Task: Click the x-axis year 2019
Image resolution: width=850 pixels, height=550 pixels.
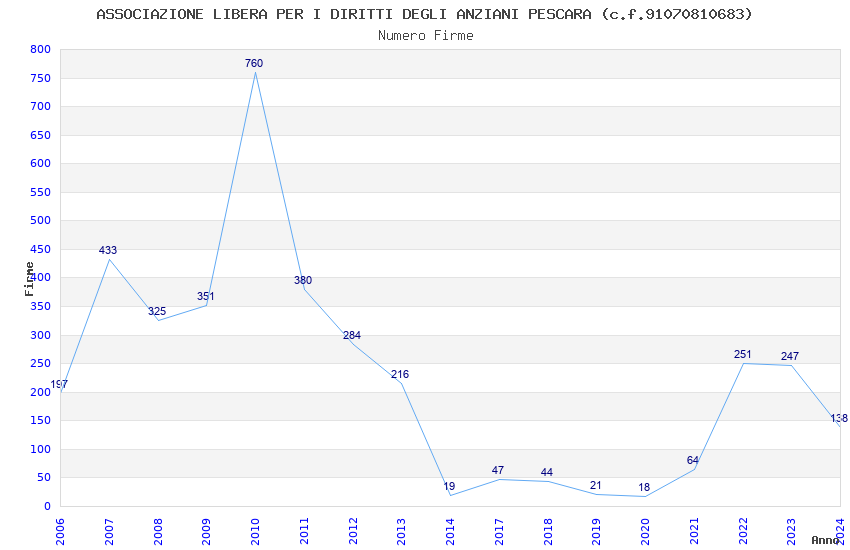Action: tap(597, 532)
